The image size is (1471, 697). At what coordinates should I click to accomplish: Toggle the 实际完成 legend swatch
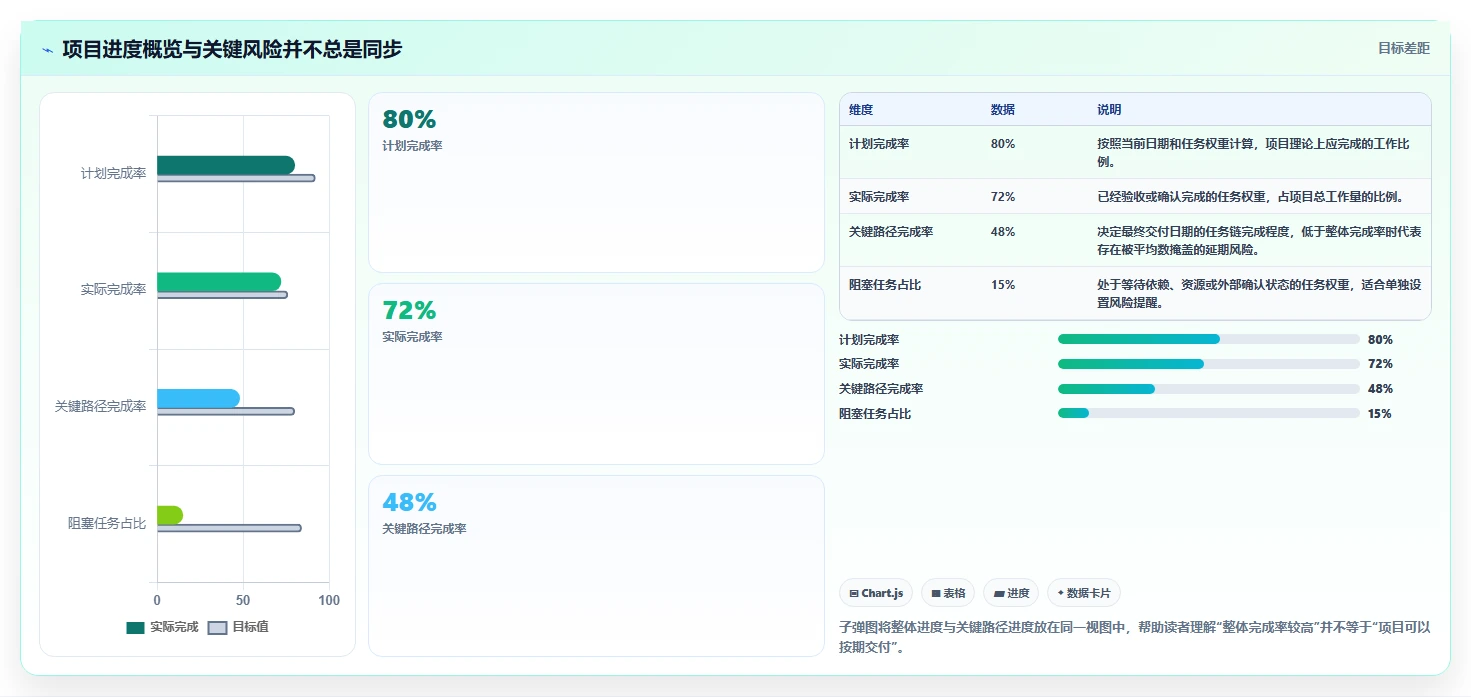point(135,628)
